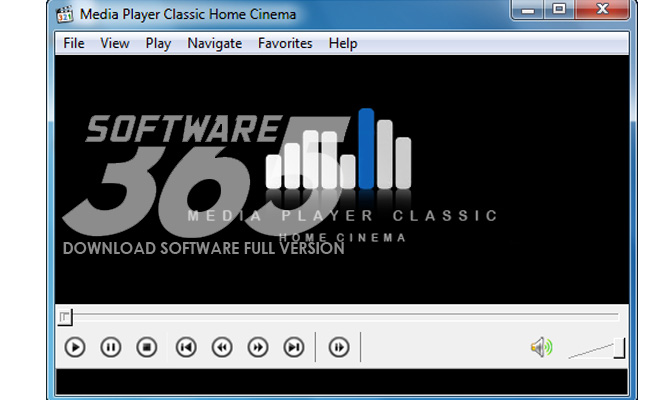Click the black status bar at the bottom
The image size is (660, 400).
(x=342, y=382)
